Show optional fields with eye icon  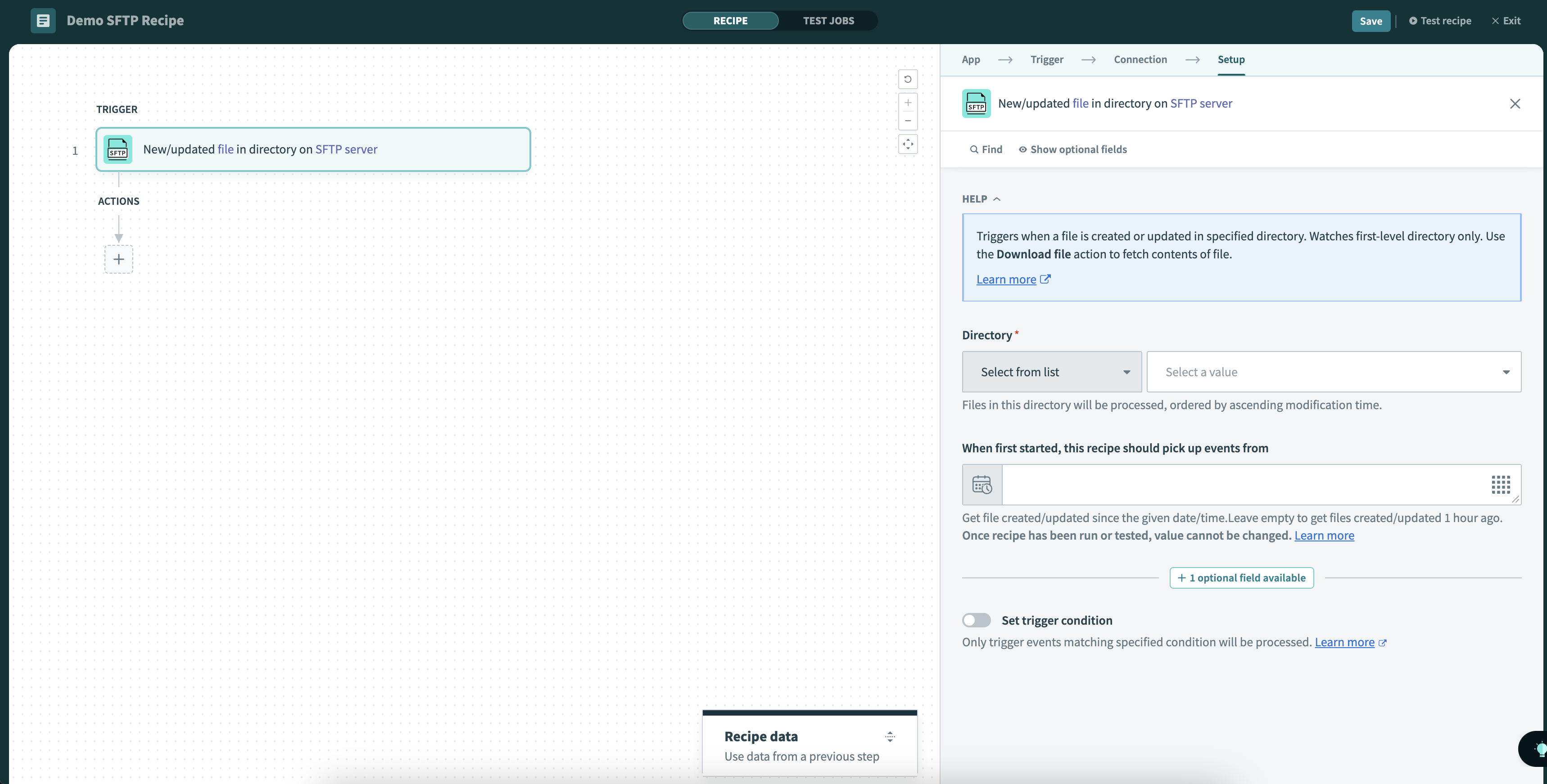(1072, 149)
